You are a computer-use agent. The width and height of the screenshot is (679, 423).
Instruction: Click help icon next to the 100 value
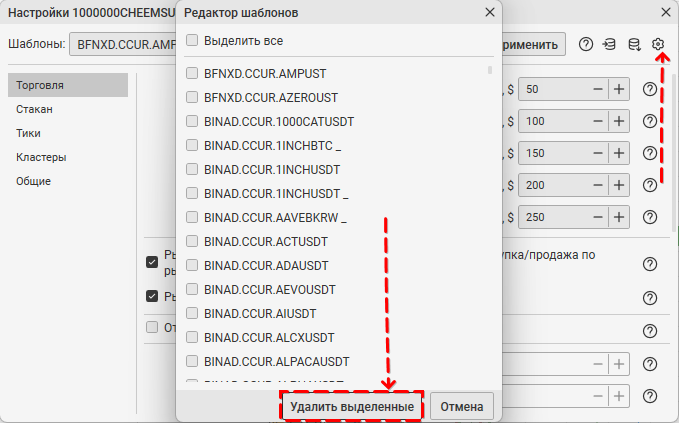tap(650, 121)
